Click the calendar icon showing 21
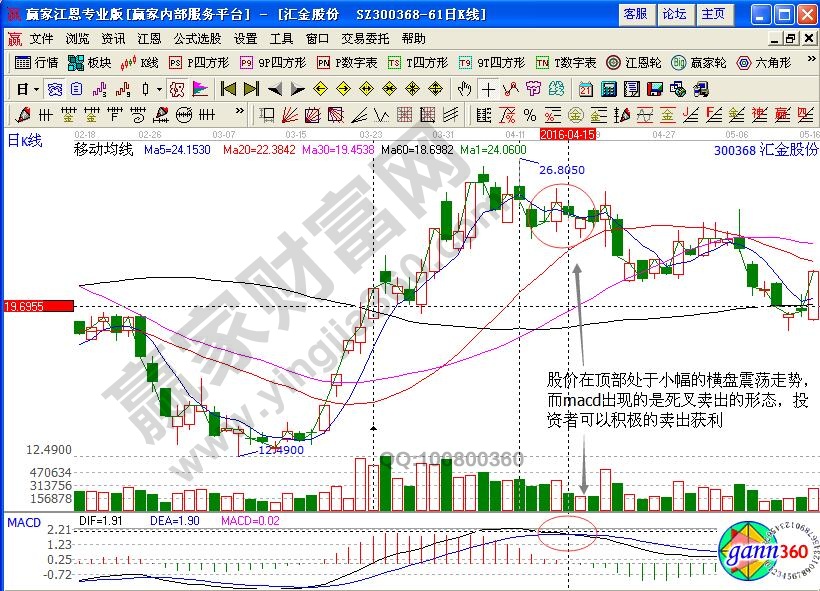The height and width of the screenshot is (591, 820). click(x=586, y=88)
